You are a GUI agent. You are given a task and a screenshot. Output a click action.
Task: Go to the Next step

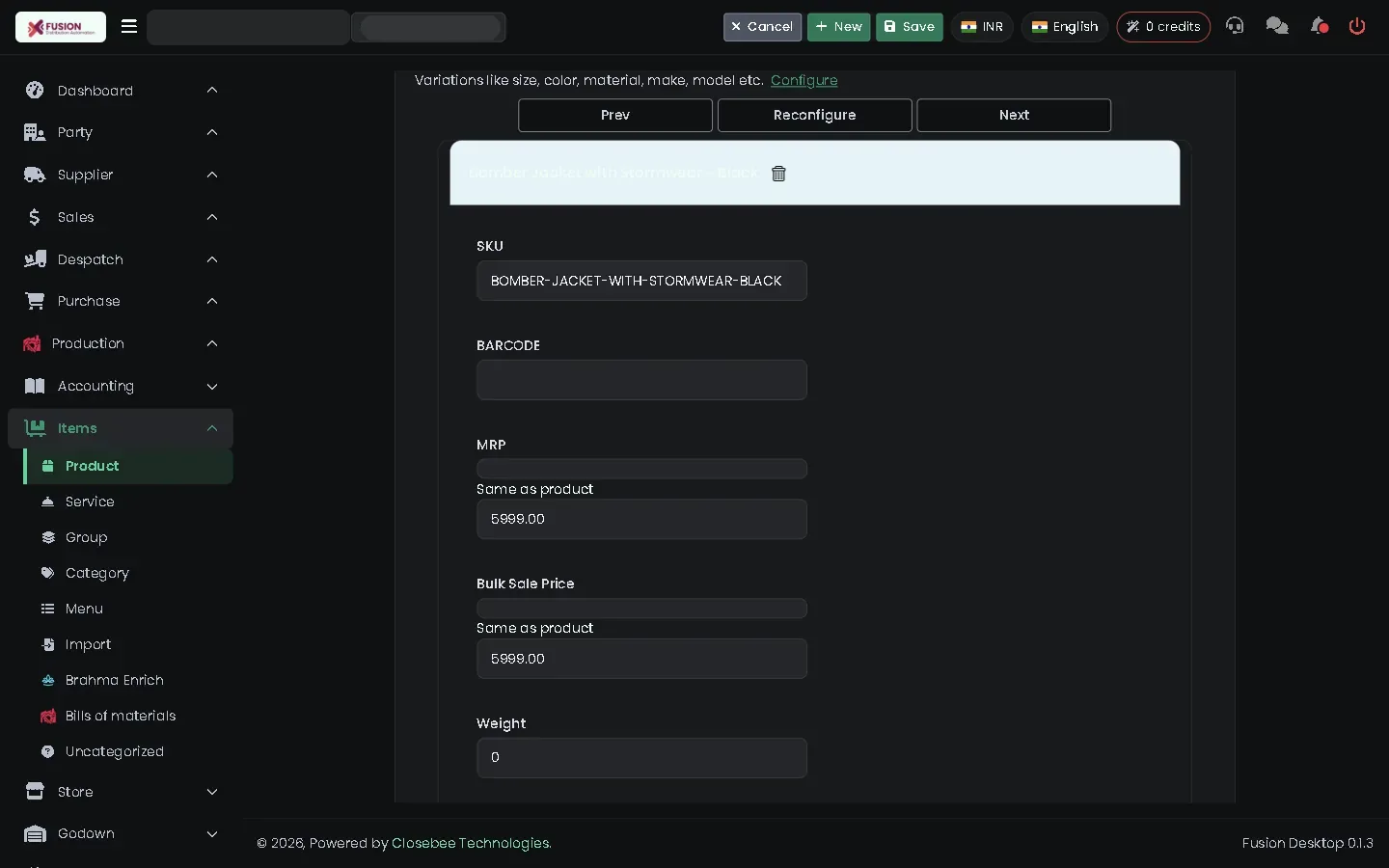pos(1014,115)
